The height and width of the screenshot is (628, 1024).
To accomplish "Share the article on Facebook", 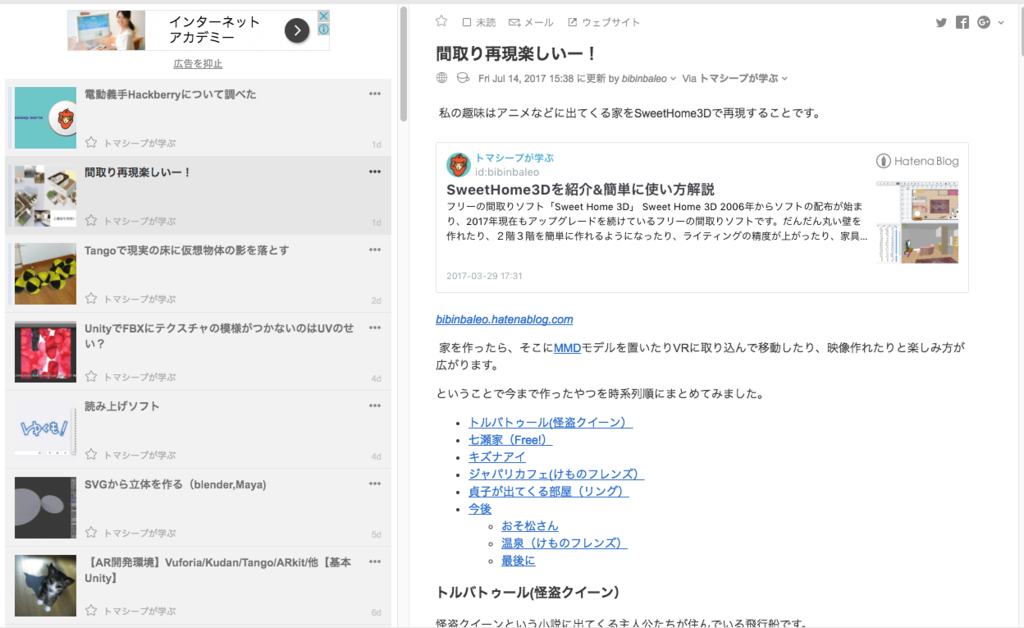I will [x=962, y=22].
